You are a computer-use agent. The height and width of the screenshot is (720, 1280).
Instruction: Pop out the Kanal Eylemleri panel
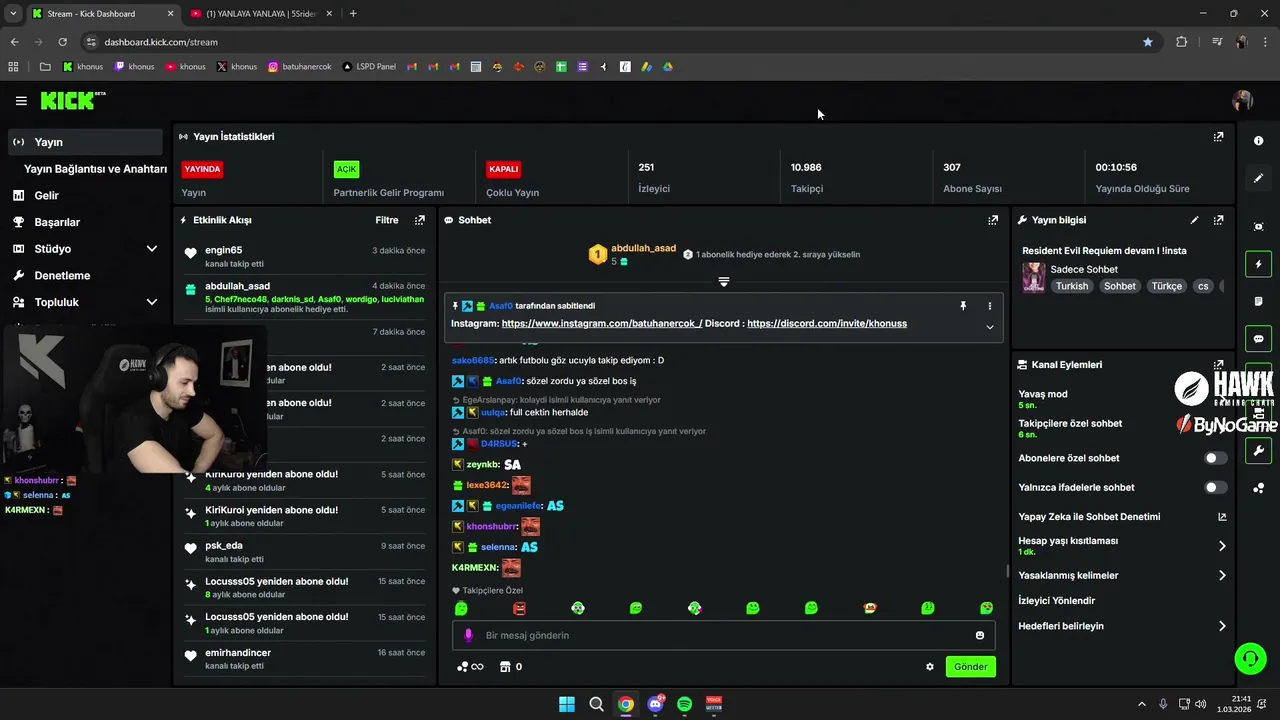point(1218,365)
